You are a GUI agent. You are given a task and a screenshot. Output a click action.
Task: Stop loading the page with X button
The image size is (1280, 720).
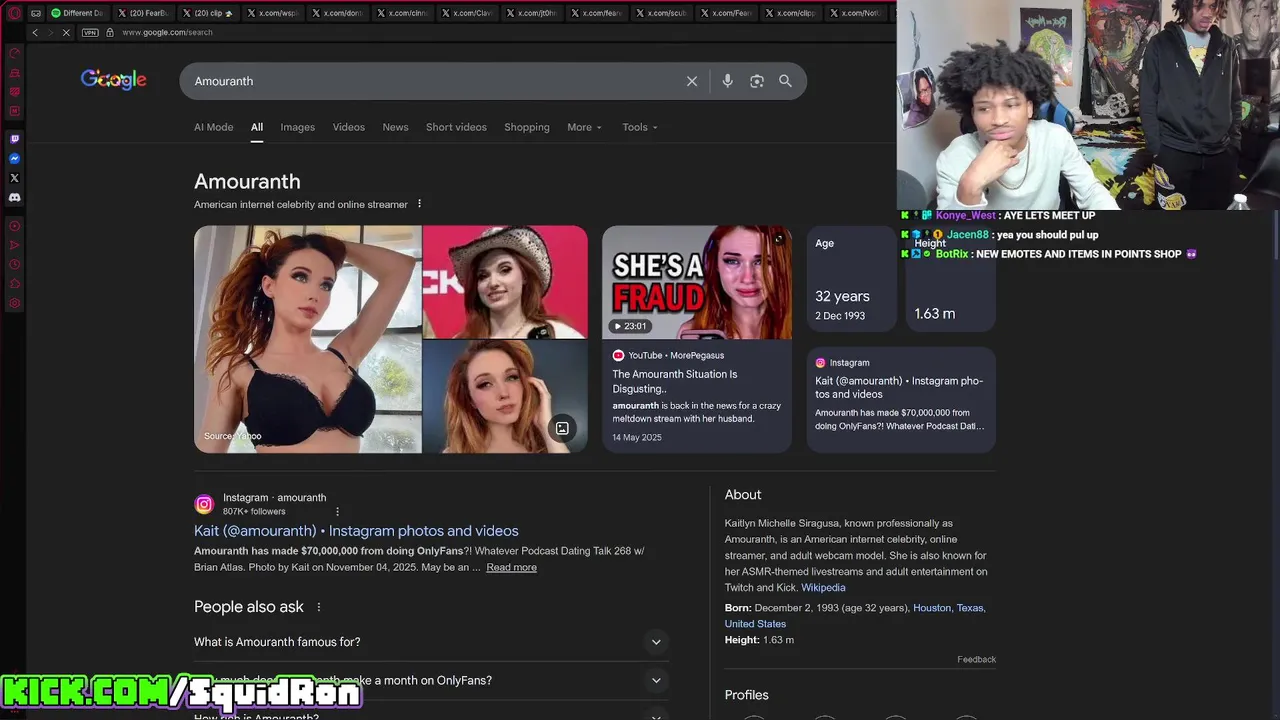tap(66, 32)
